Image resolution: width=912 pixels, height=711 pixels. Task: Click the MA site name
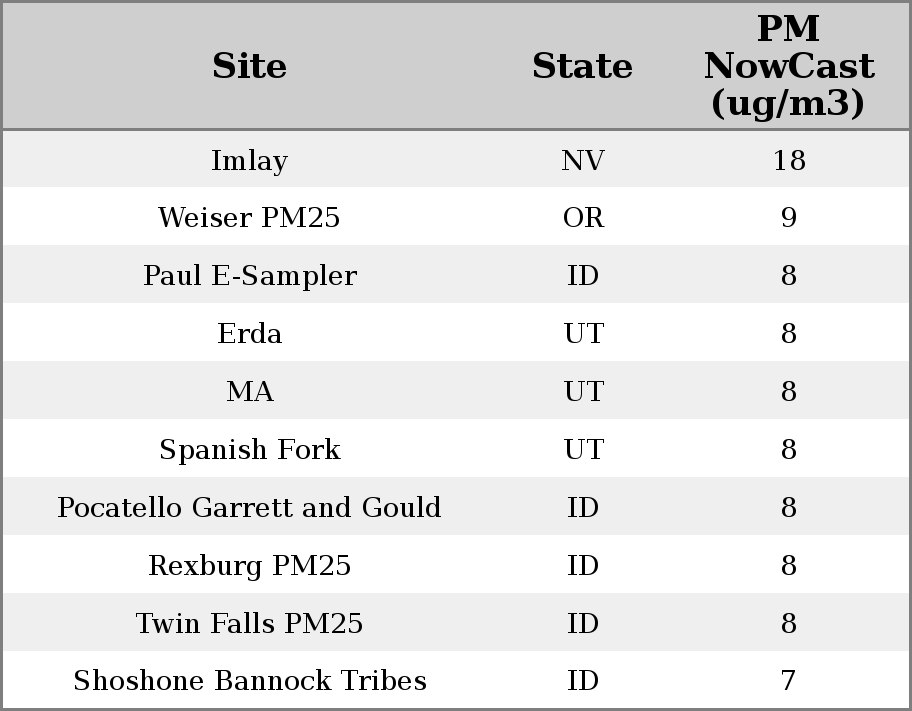(249, 392)
